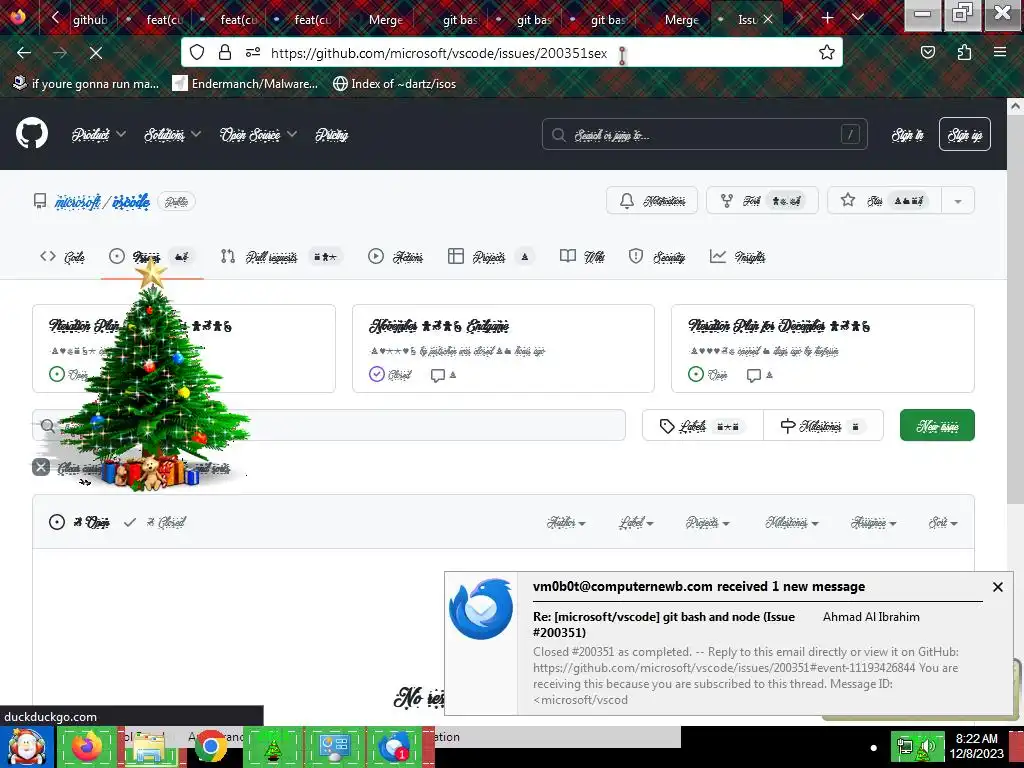Open the git bash and node email subject
1024x768 pixels.
coord(664,624)
